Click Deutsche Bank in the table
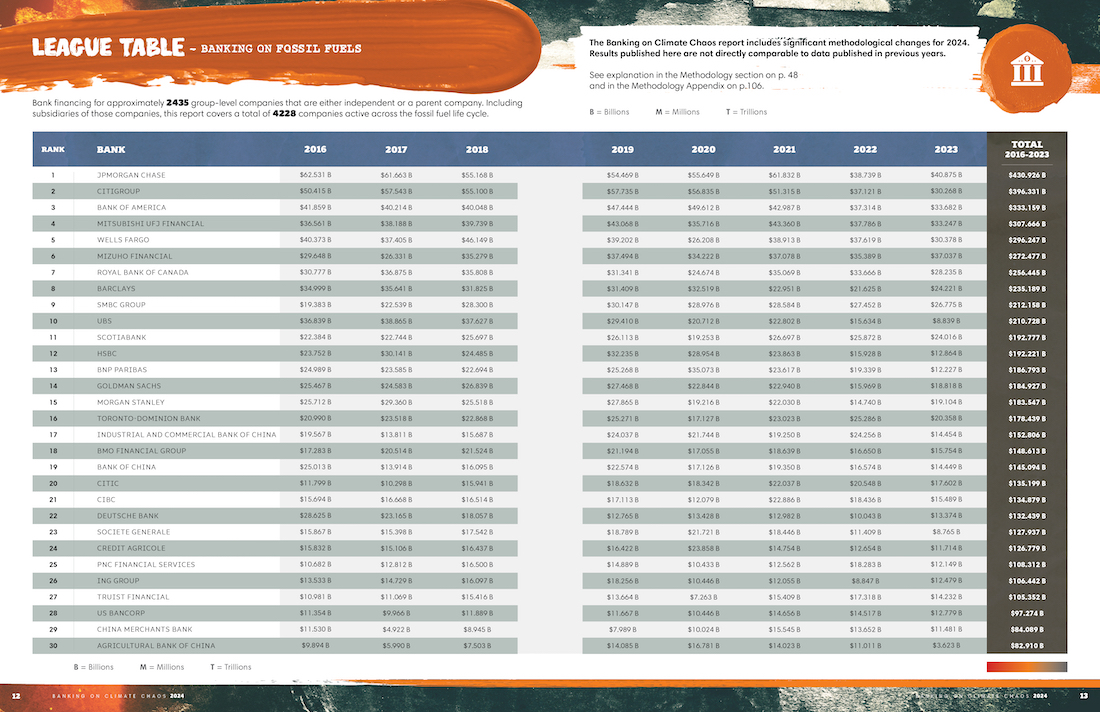Screen dimensions: 1100x712 128,516
